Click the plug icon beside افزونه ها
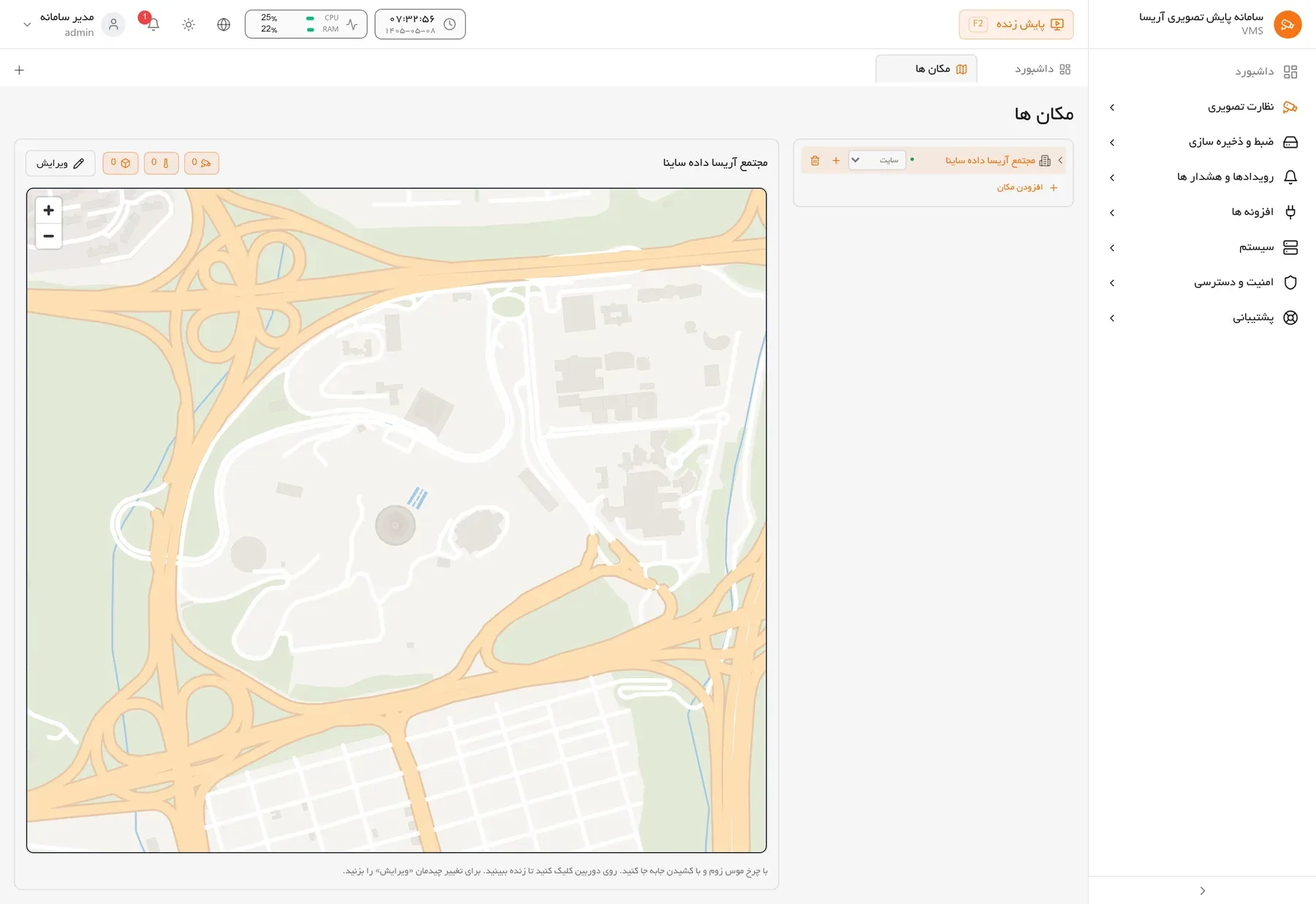Screen dimensions: 1316x904 point(1290,212)
